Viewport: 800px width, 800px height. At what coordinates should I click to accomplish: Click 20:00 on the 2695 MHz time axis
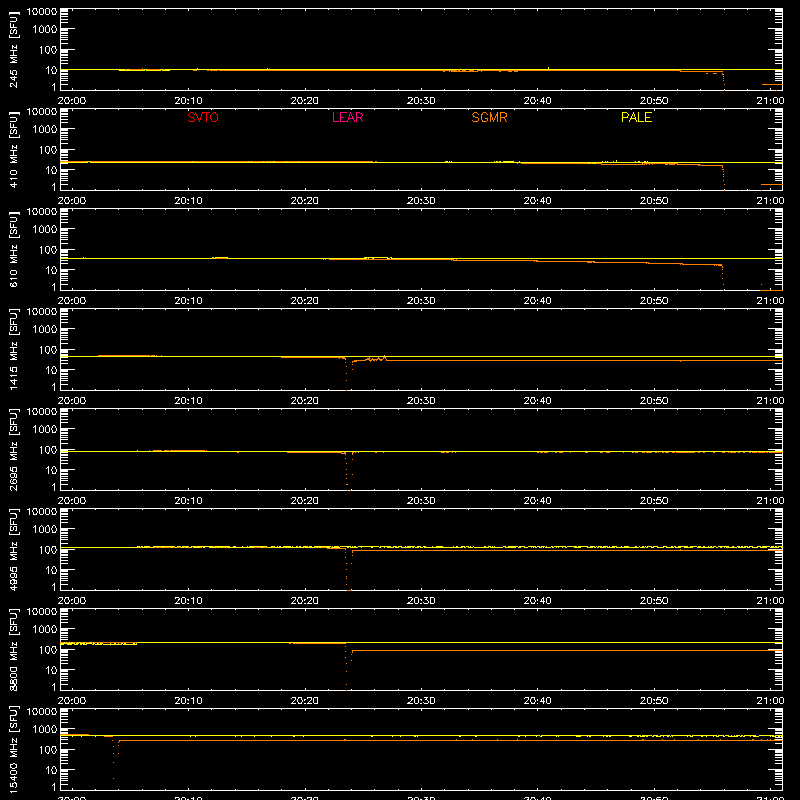(71, 501)
